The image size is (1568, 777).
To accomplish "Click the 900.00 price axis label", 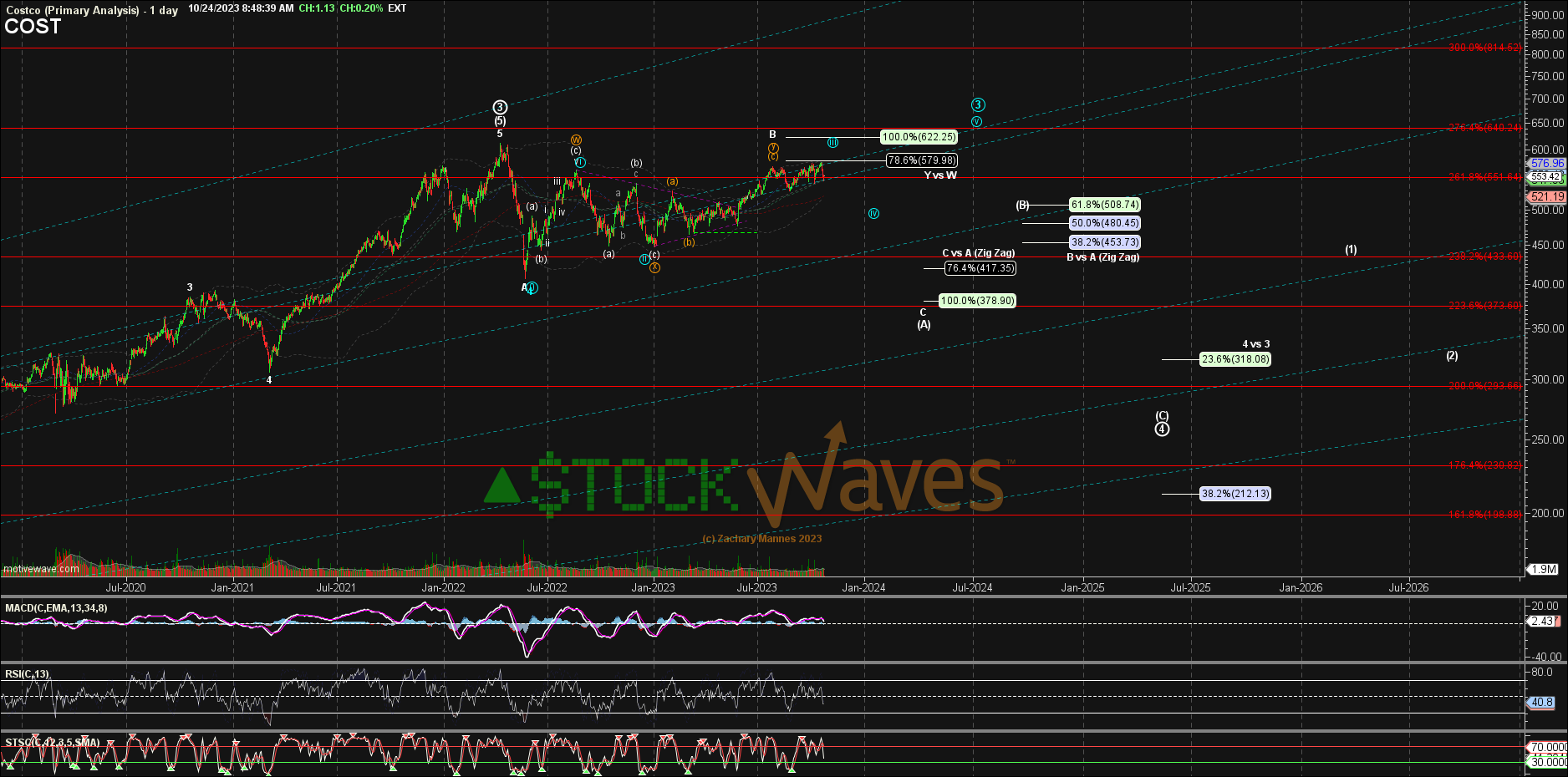I will point(1547,15).
